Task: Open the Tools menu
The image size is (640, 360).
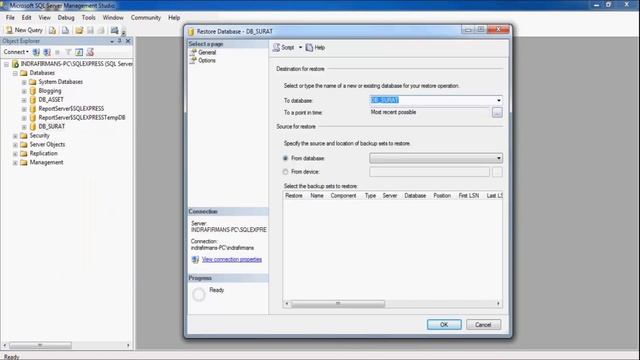Action: tap(88, 18)
